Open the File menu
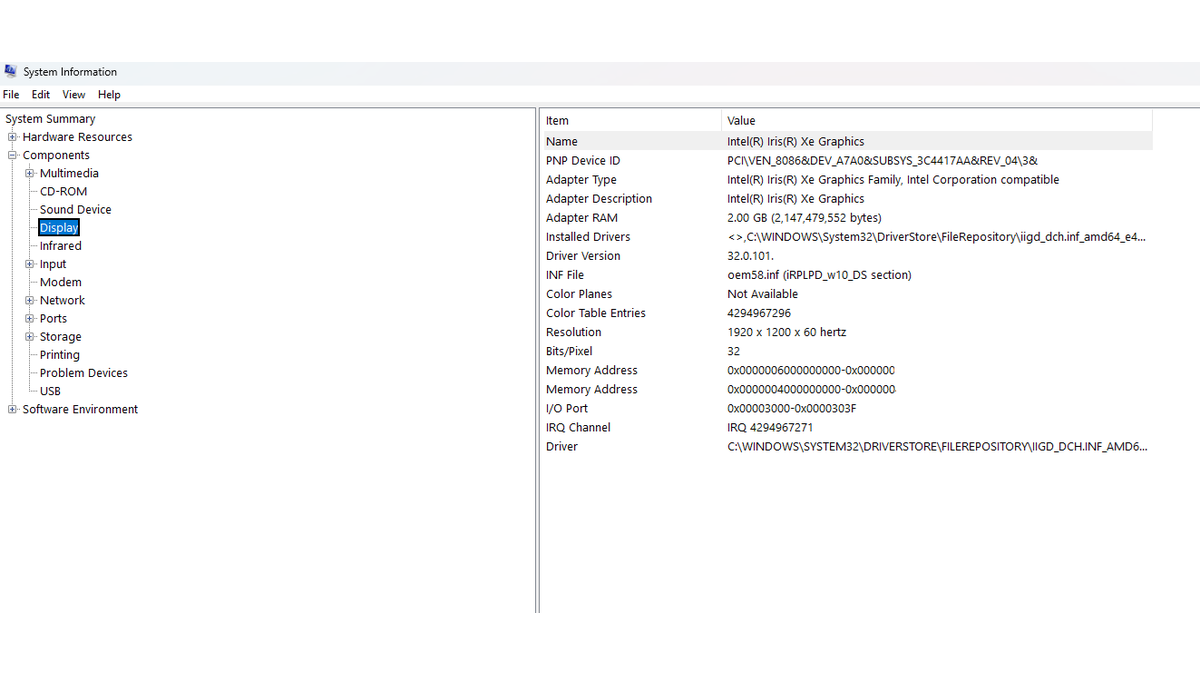Screen dimensions: 1200x675 tap(11, 95)
